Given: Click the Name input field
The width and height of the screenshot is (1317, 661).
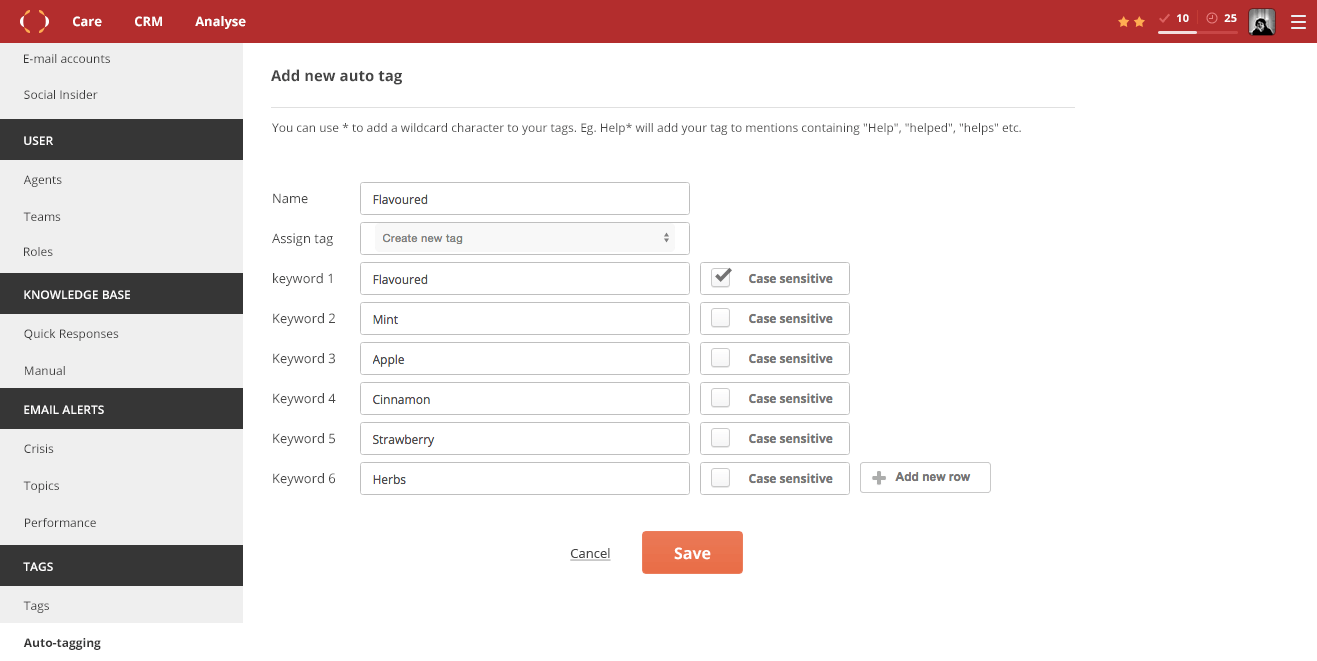Looking at the screenshot, I should pos(525,198).
